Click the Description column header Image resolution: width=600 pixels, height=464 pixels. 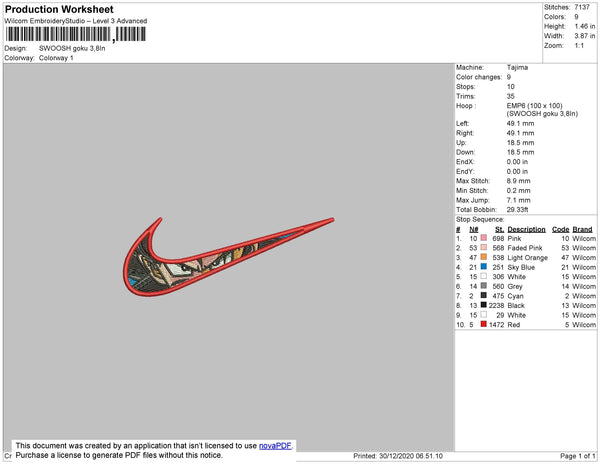[x=526, y=229]
